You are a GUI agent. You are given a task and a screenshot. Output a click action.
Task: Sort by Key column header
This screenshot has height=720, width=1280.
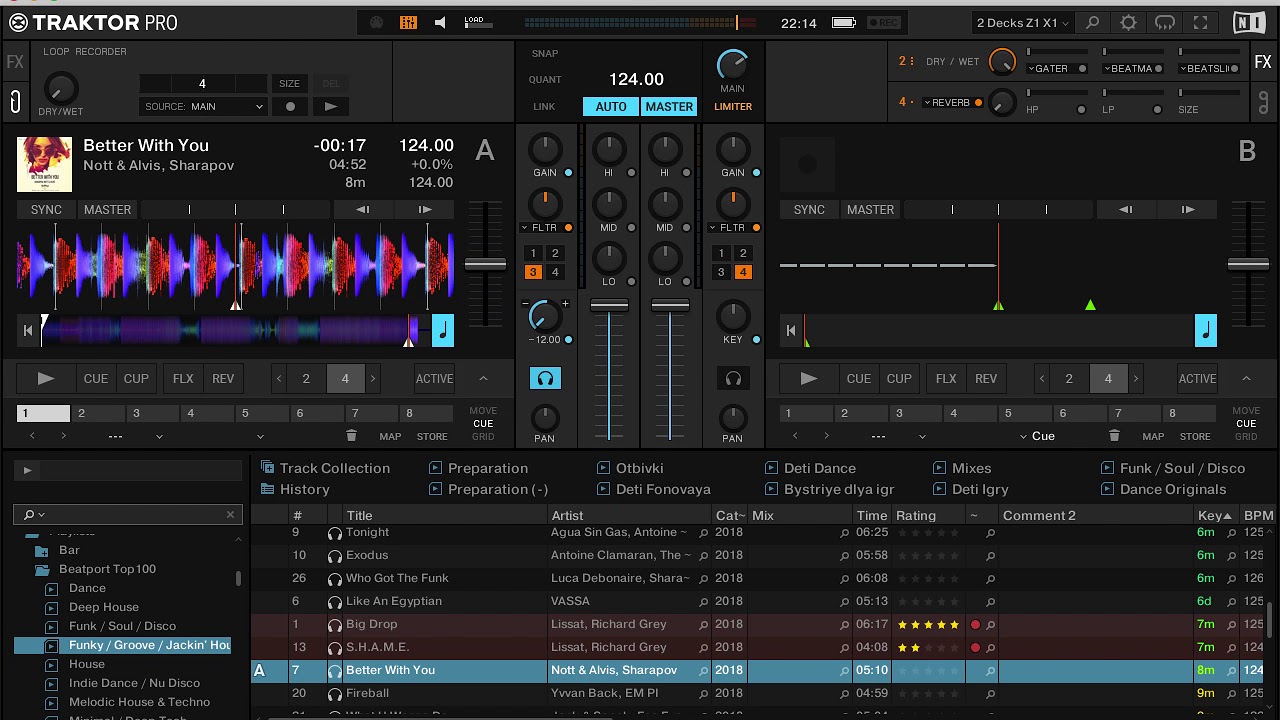[1214, 515]
